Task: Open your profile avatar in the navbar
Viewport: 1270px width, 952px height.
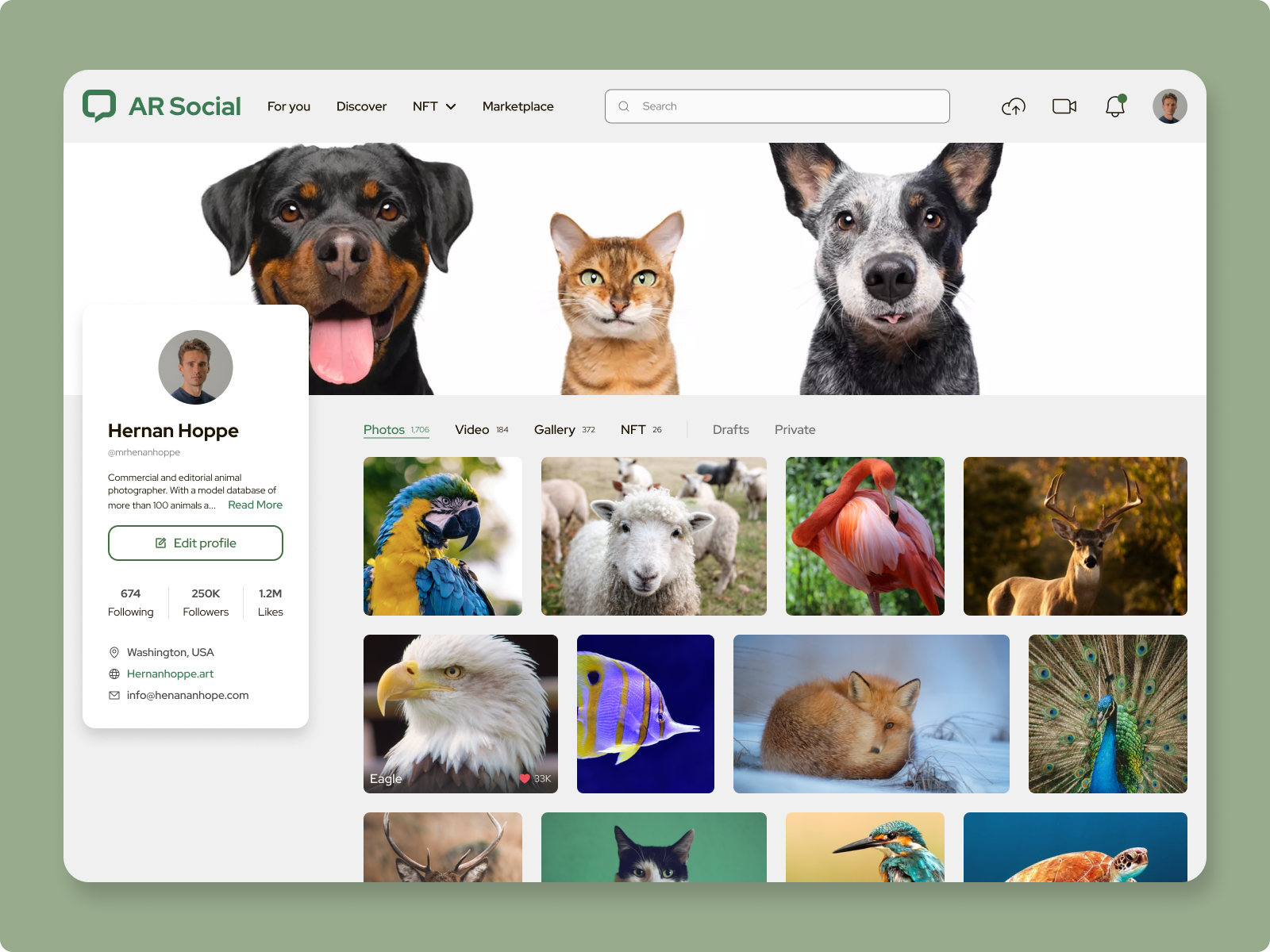Action: pyautogui.click(x=1169, y=106)
